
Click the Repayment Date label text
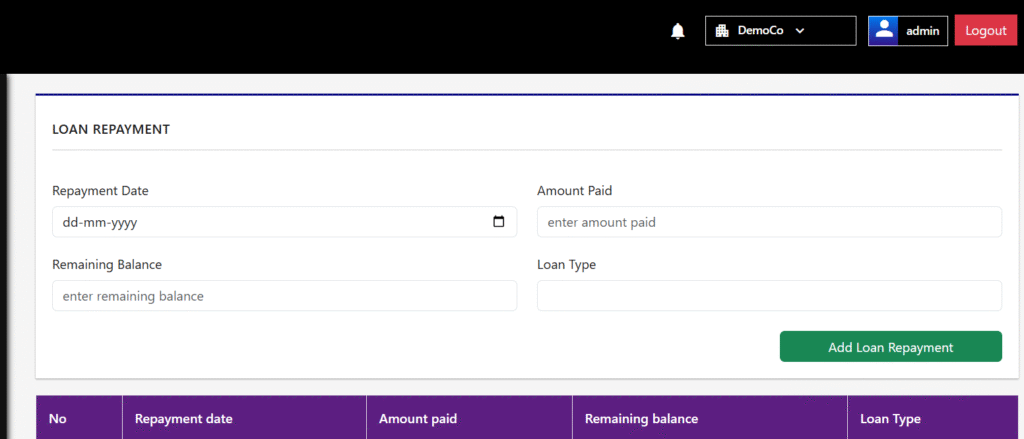click(101, 191)
